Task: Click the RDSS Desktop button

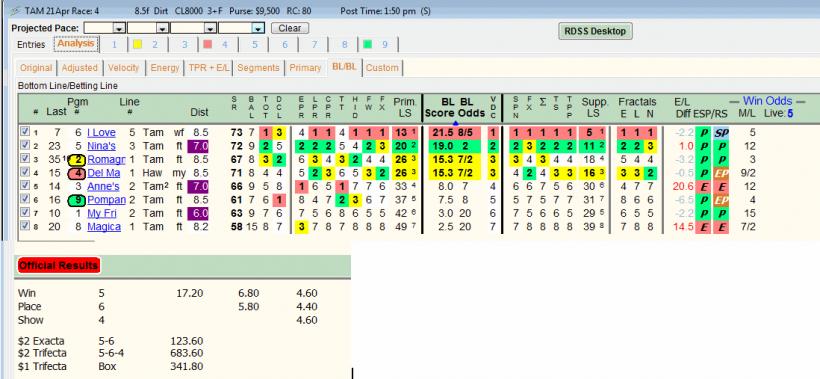Action: (595, 31)
